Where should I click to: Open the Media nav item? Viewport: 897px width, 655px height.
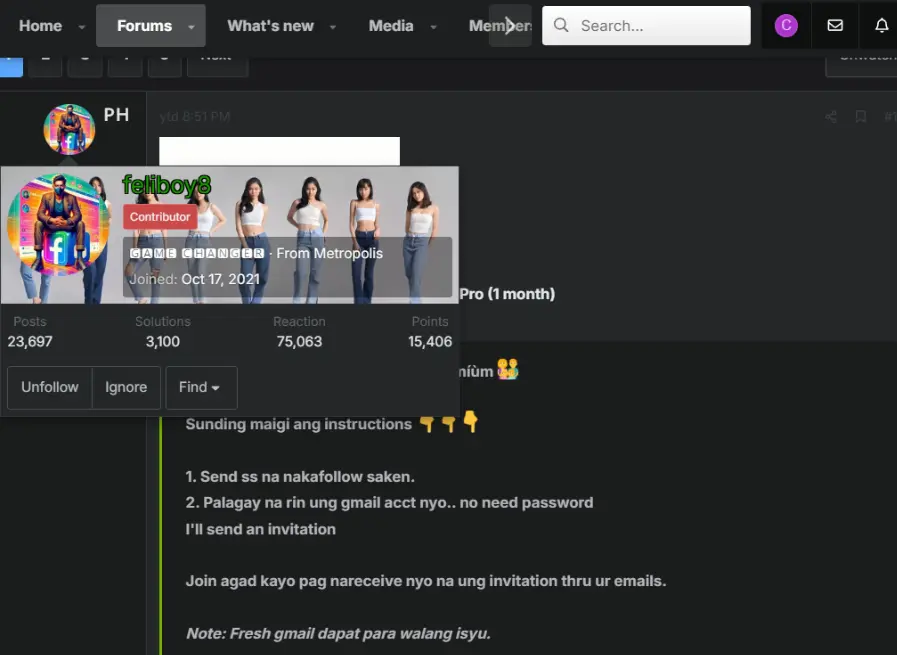tap(391, 26)
